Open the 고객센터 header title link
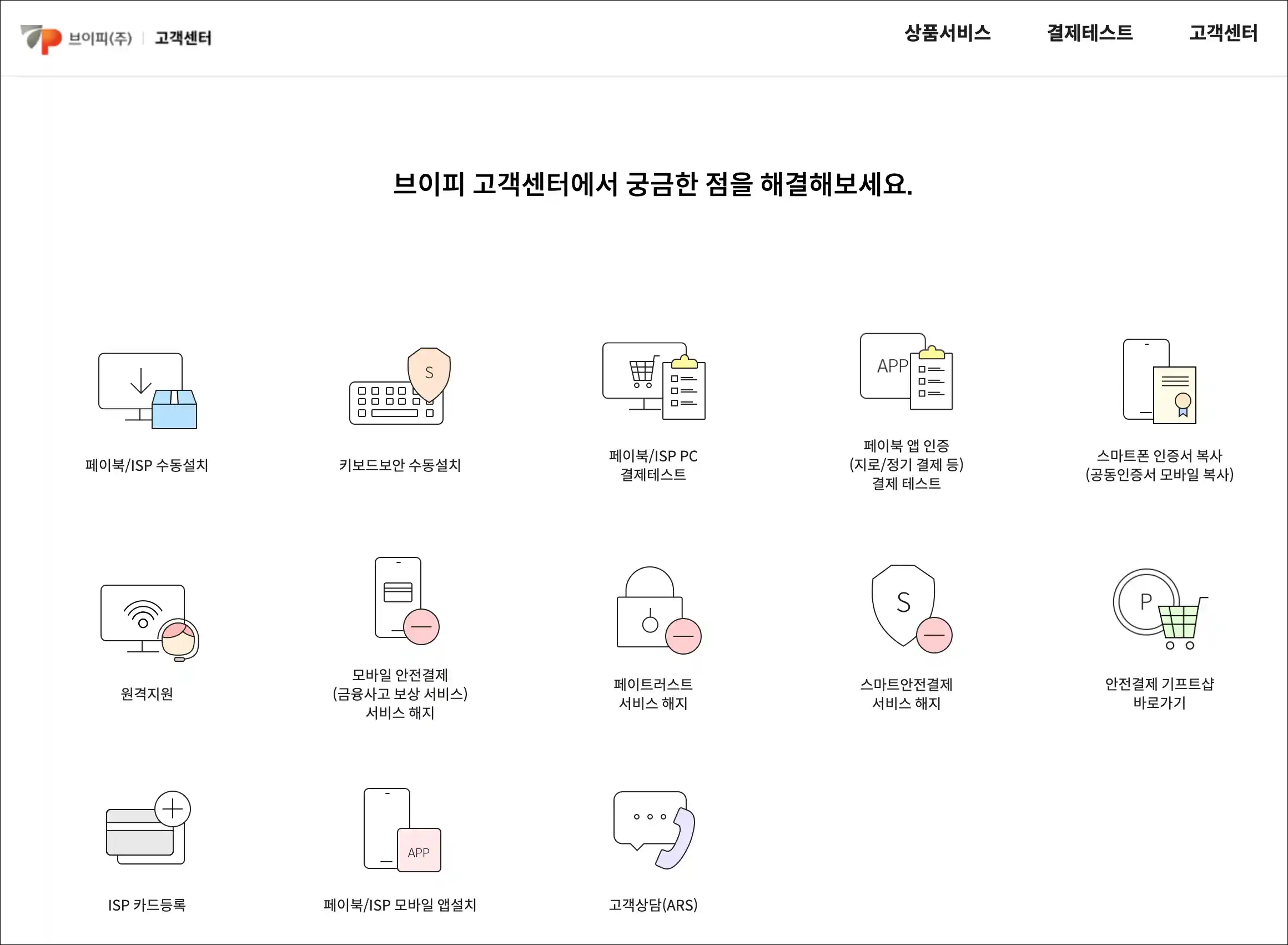 183,38
